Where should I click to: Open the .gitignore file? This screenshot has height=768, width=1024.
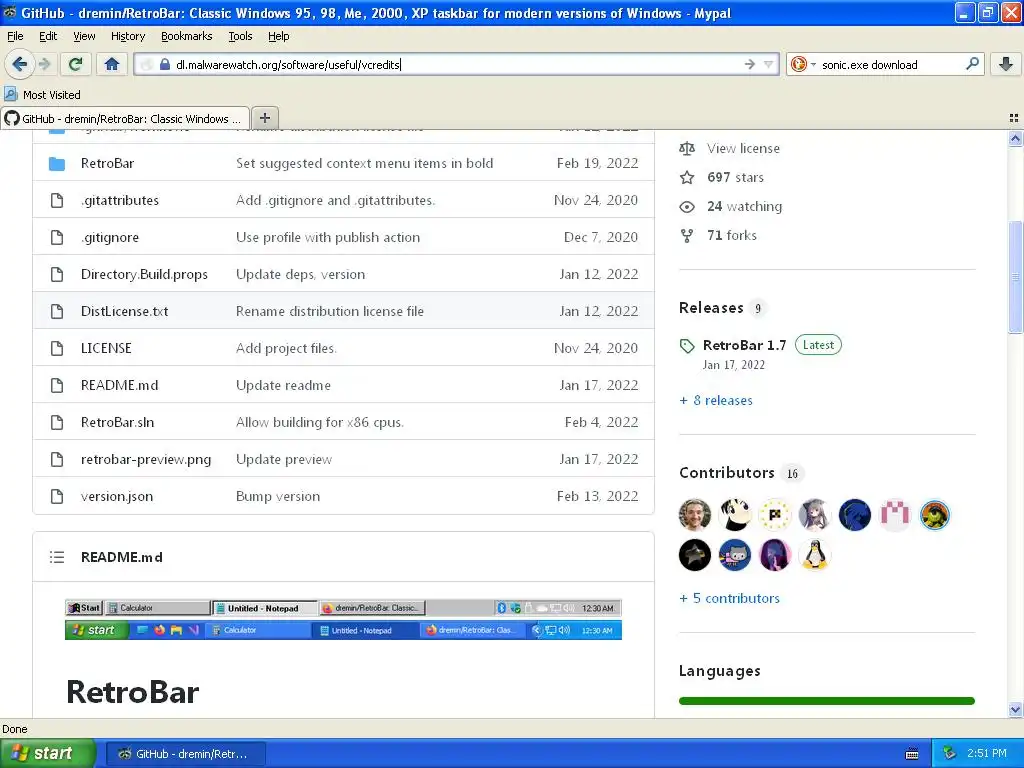110,237
